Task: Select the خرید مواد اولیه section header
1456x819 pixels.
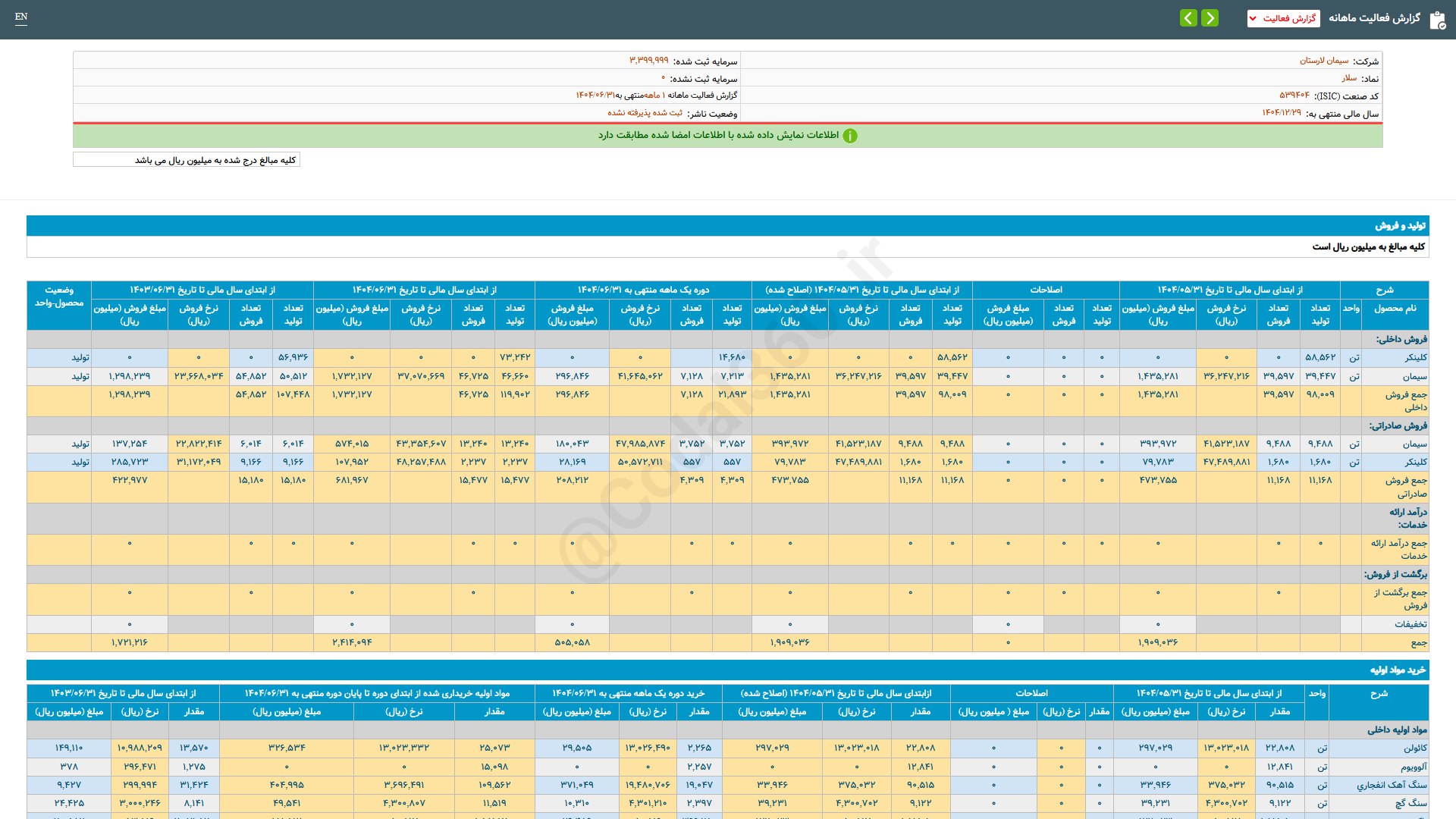Action: point(1397,670)
